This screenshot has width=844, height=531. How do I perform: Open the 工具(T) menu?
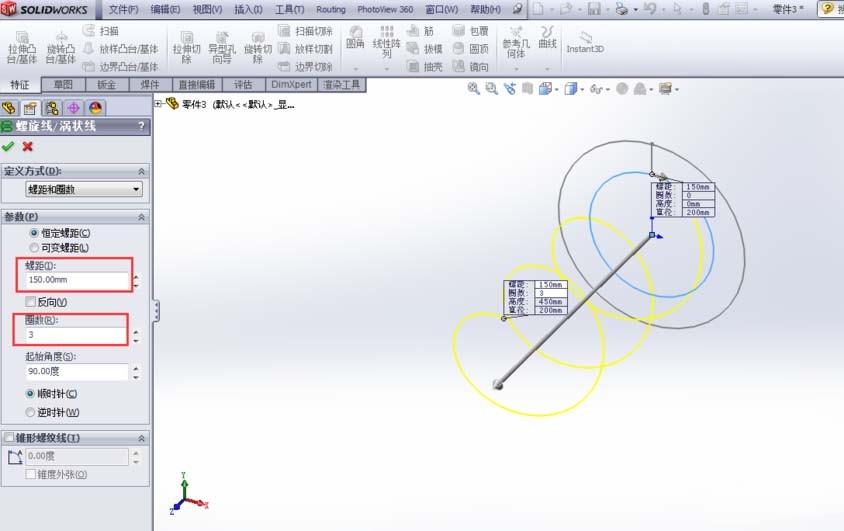290,9
